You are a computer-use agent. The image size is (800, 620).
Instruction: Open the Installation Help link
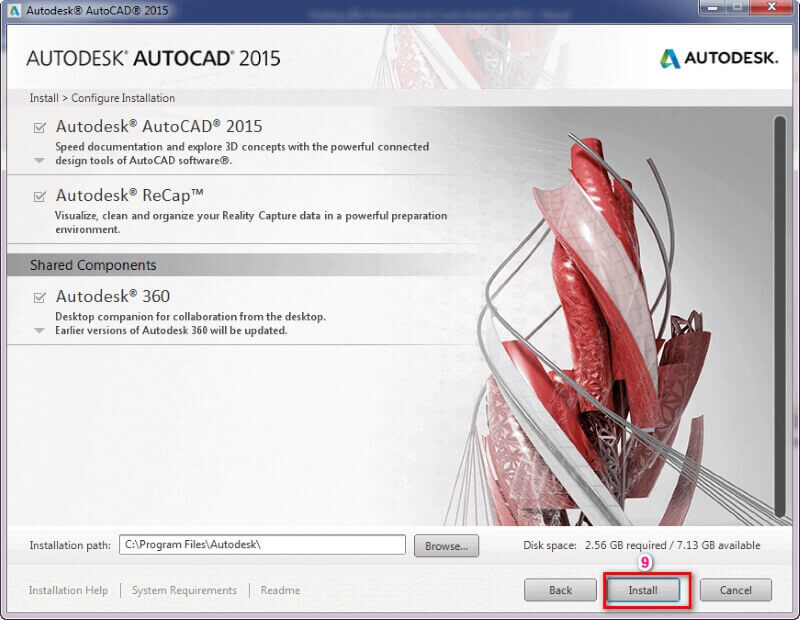click(68, 590)
